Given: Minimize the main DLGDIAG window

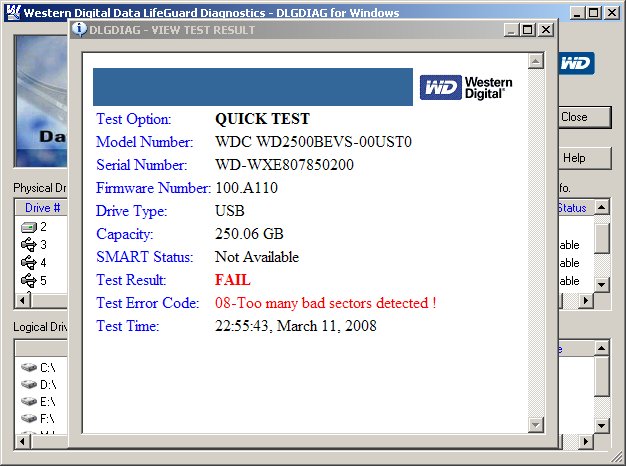Looking at the screenshot, I should coord(577,13).
